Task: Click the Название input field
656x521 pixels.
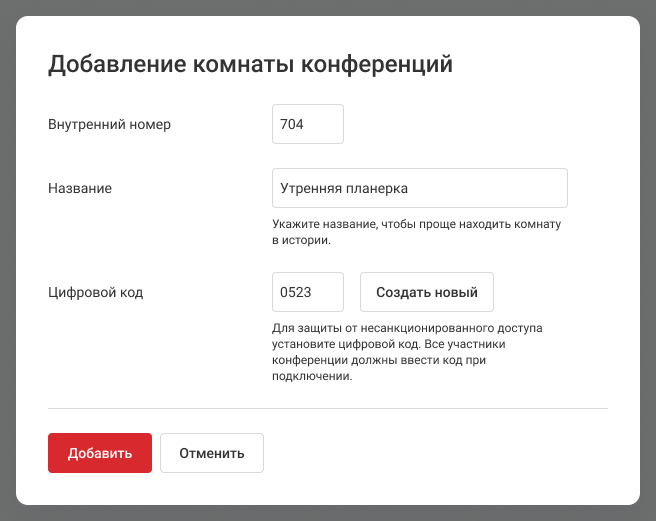Action: coord(419,188)
